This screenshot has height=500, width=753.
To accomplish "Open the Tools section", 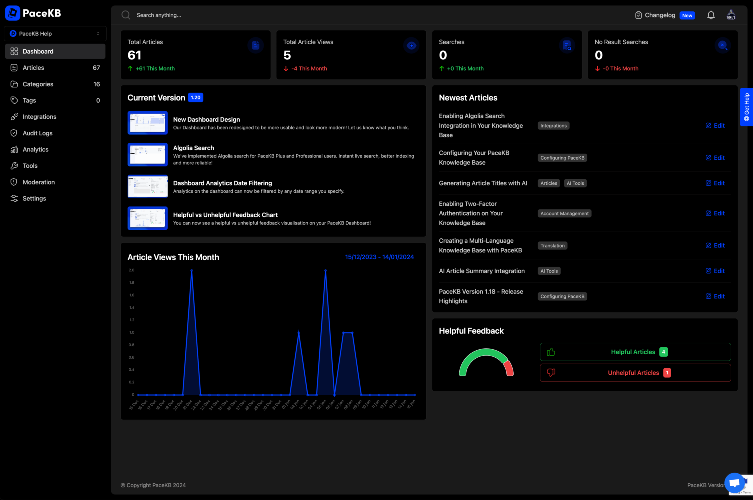I will click(55, 166).
